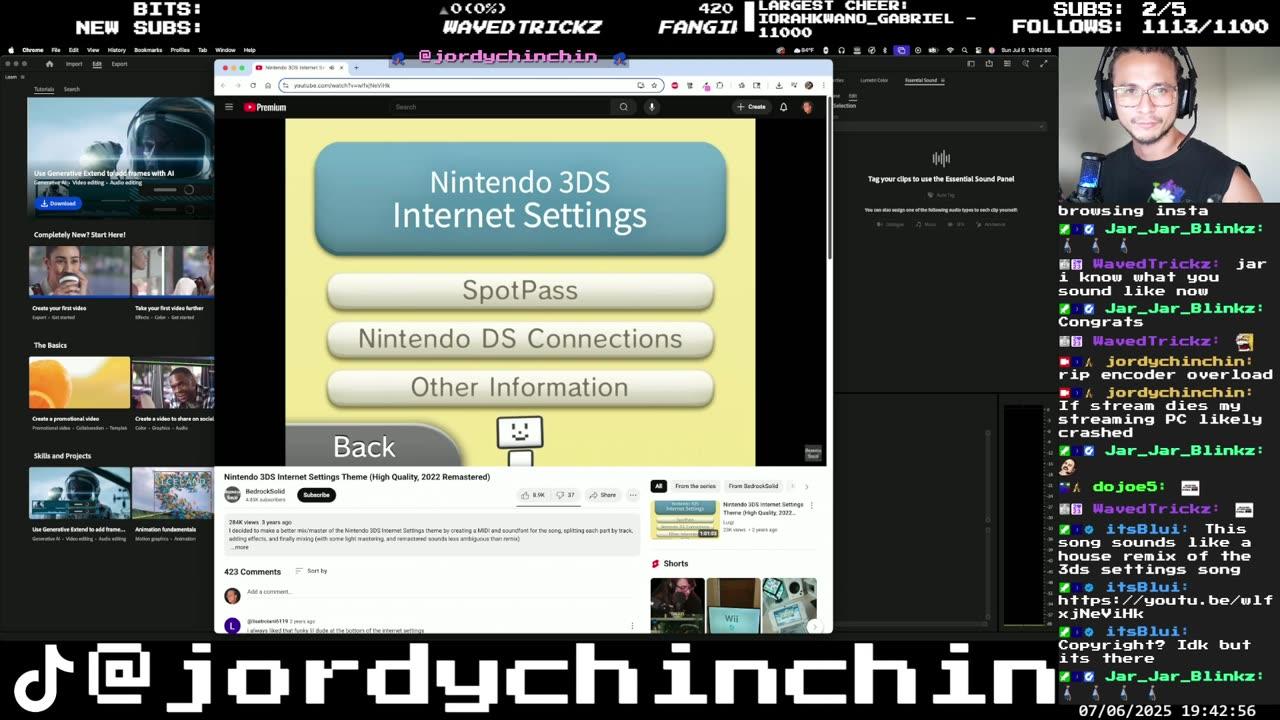This screenshot has height=720, width=1280.
Task: Open the Essential Sound panel tab
Action: pyautogui.click(x=921, y=80)
